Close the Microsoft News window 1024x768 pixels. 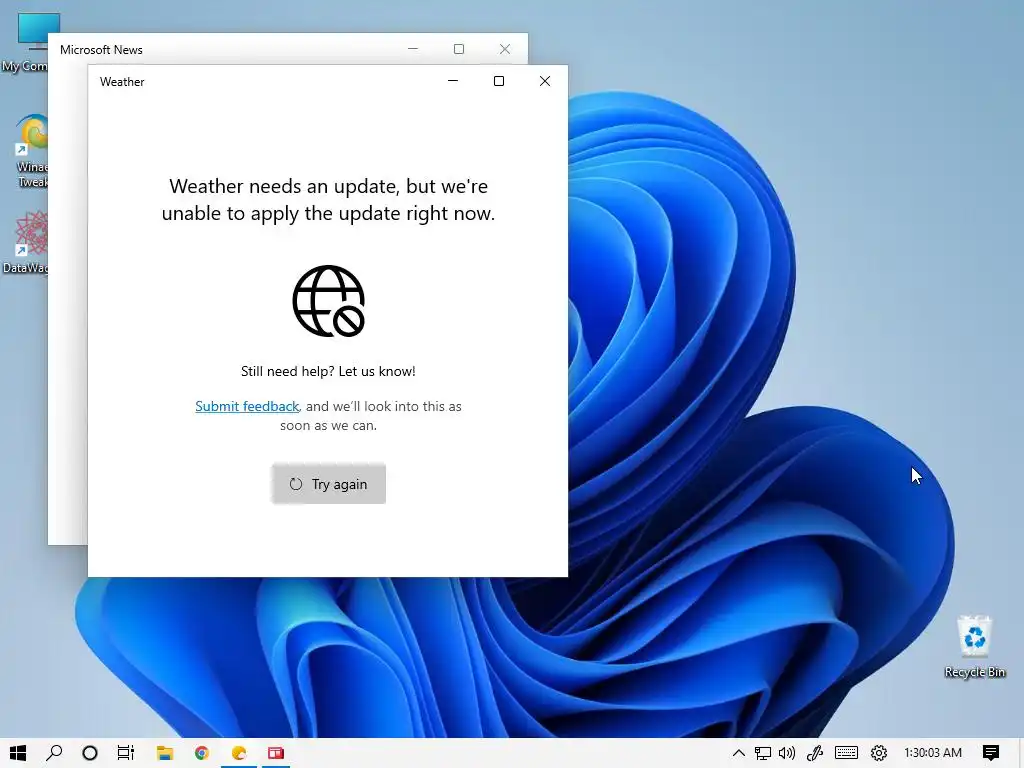[x=505, y=49]
